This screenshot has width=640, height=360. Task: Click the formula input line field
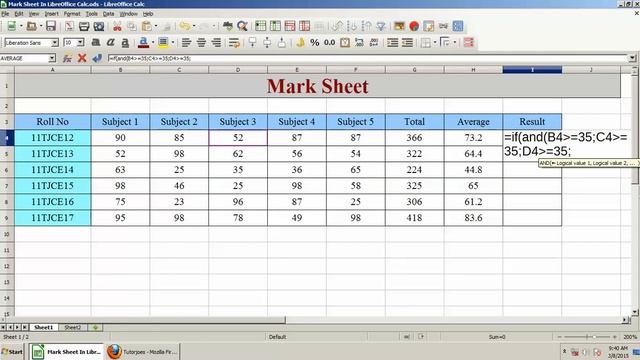tap(367, 58)
